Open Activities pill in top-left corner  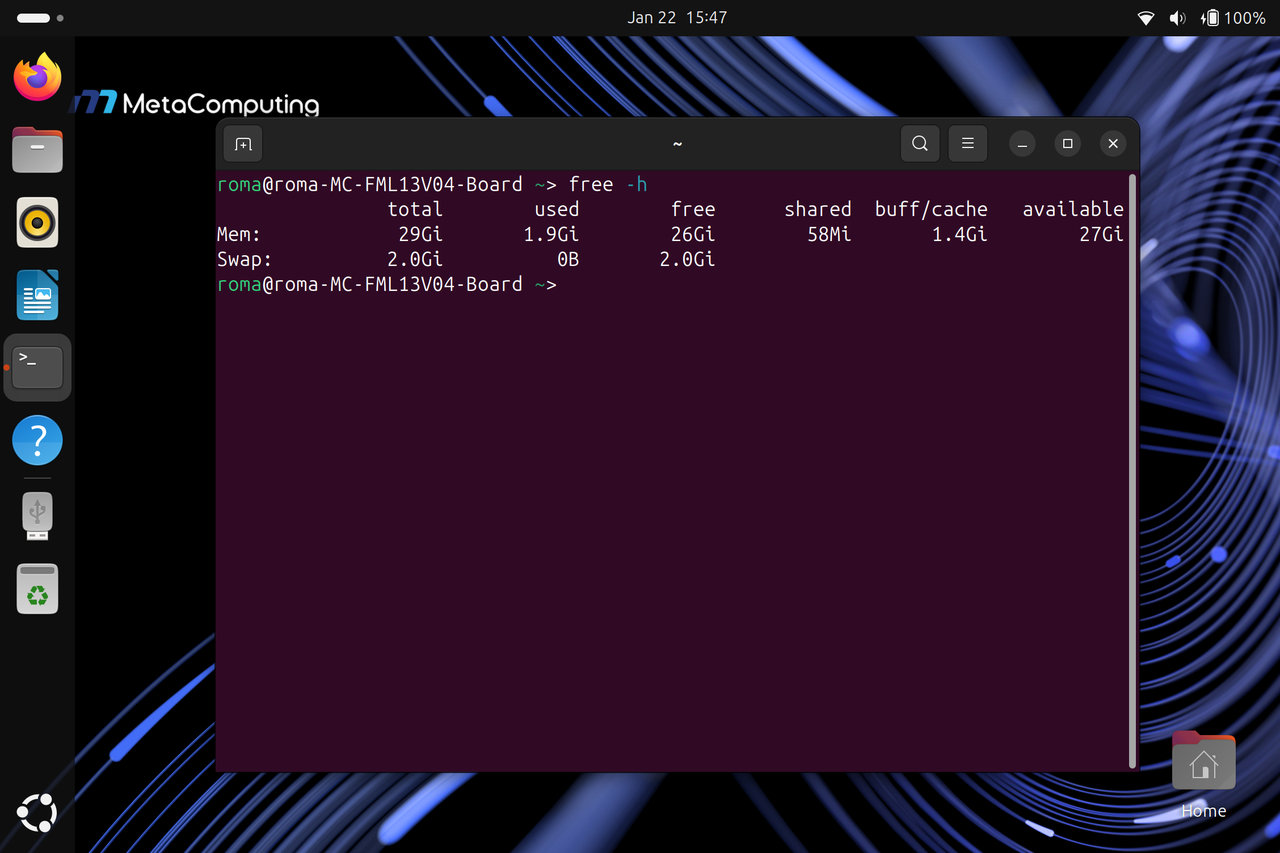tap(41, 18)
